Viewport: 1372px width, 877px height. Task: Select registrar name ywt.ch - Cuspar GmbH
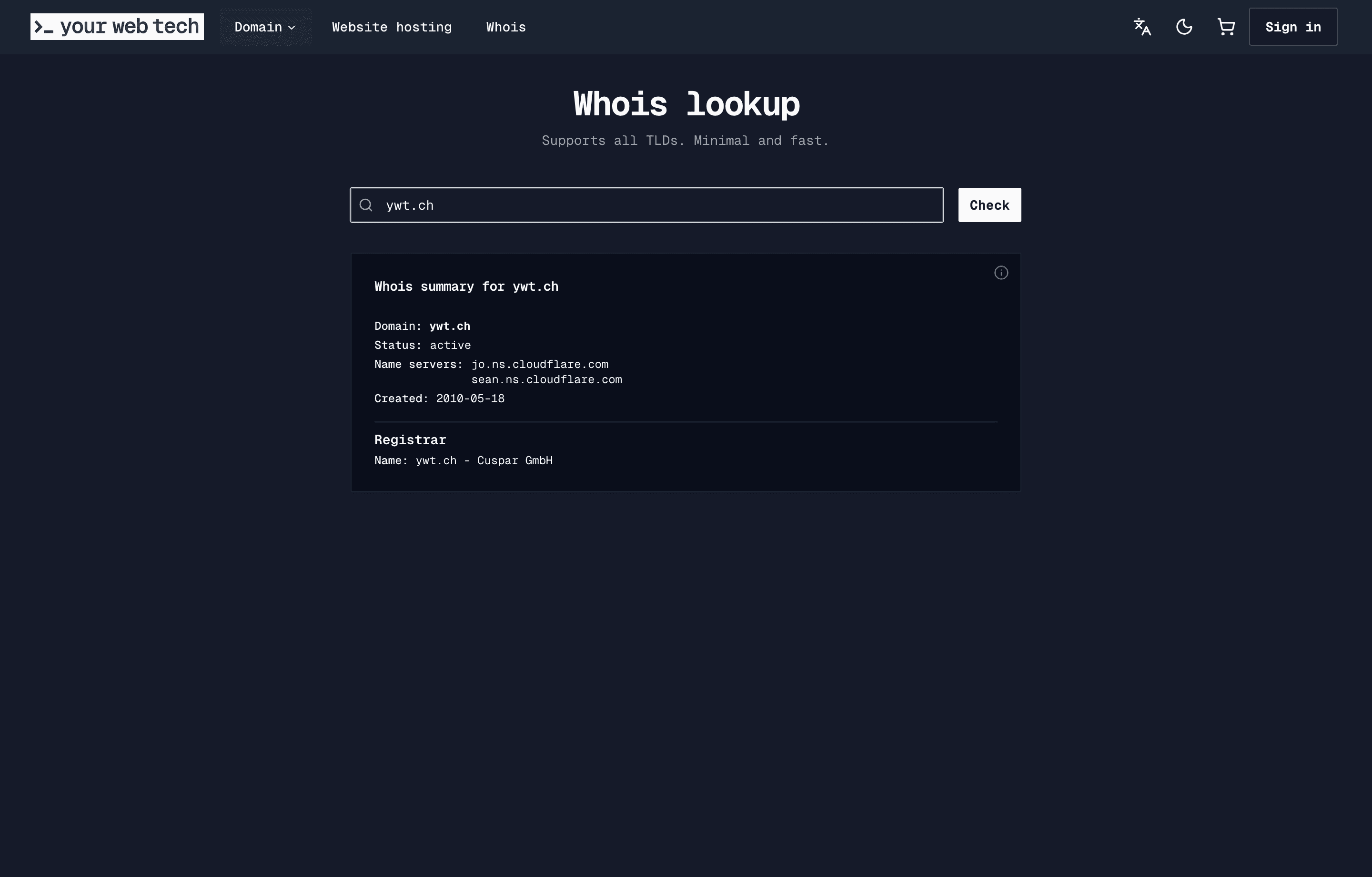click(x=484, y=461)
